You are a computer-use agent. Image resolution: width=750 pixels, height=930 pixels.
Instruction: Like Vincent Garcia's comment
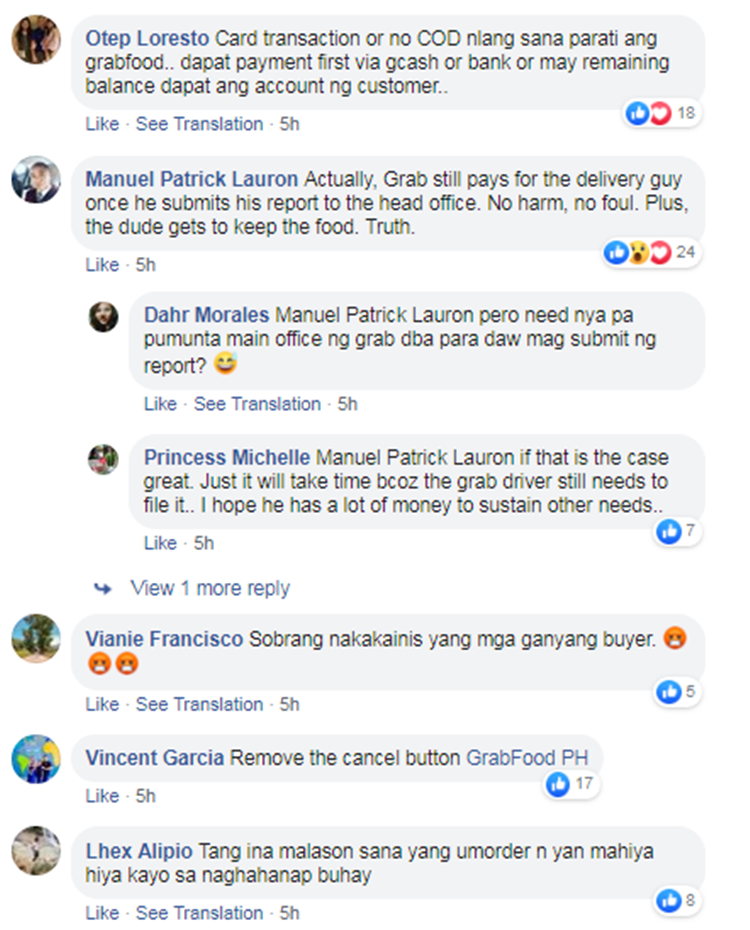(102, 795)
